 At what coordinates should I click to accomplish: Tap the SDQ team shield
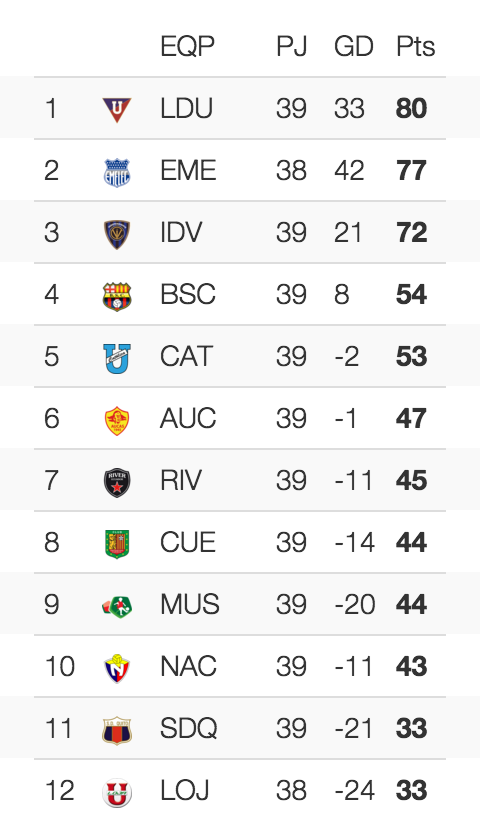(117, 730)
